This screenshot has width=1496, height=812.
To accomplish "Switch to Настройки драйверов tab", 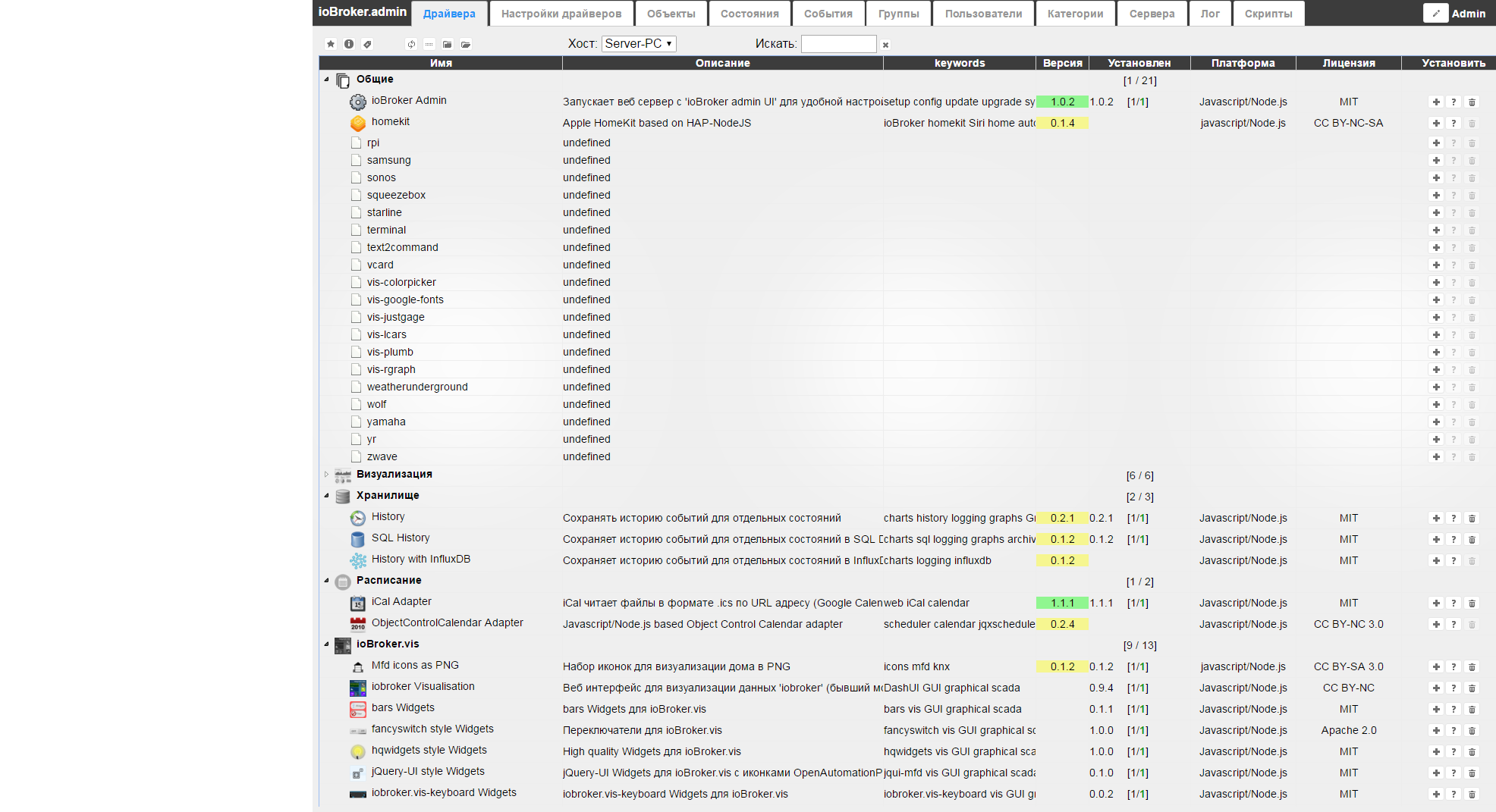I will 561,14.
